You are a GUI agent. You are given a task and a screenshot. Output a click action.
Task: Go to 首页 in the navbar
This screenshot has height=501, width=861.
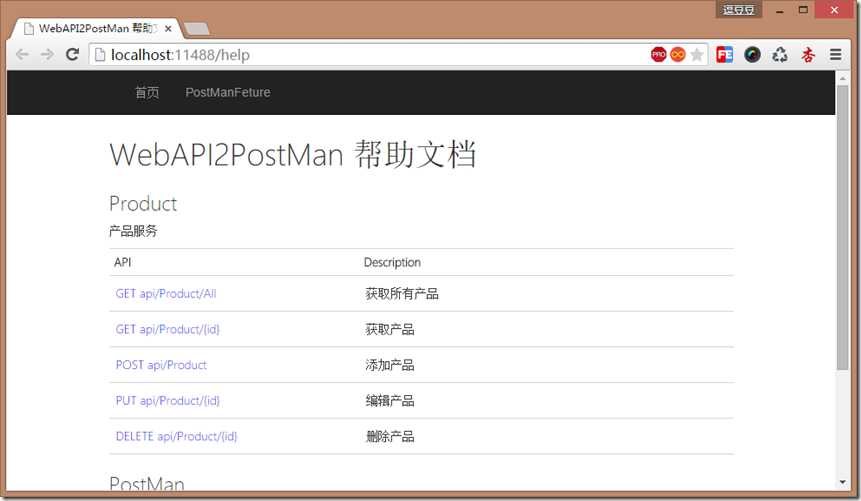pyautogui.click(x=147, y=92)
